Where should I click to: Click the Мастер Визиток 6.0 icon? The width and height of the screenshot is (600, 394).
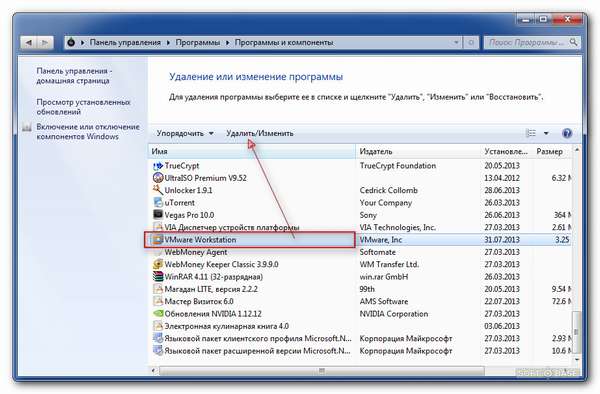point(158,301)
